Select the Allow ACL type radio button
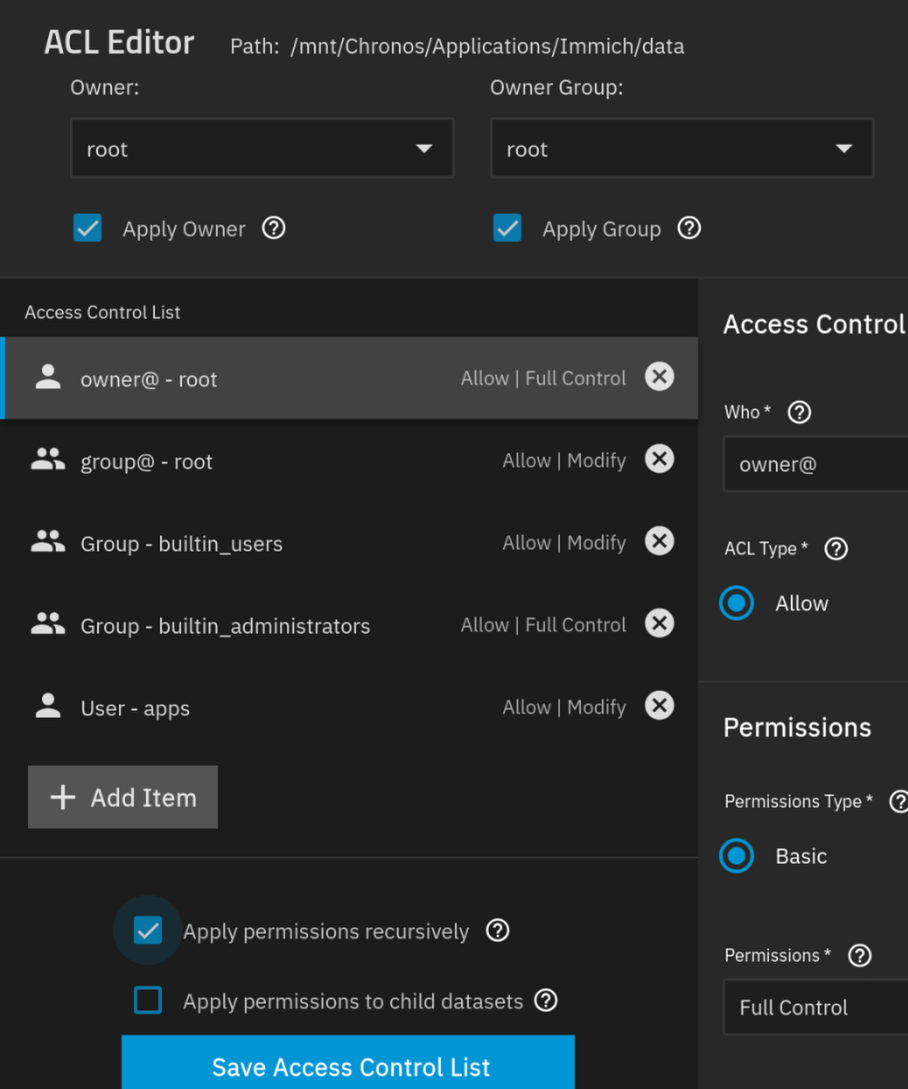 tap(737, 603)
